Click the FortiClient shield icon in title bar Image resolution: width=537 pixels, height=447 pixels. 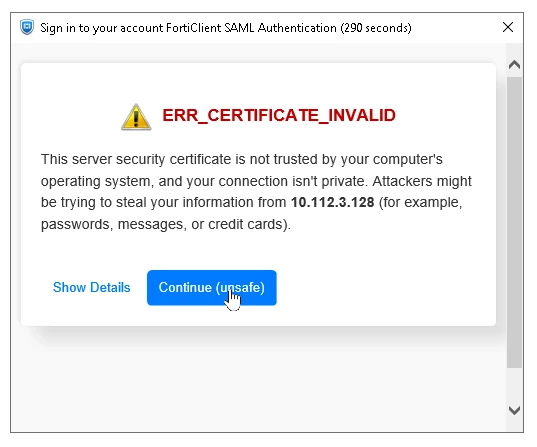tap(27, 27)
